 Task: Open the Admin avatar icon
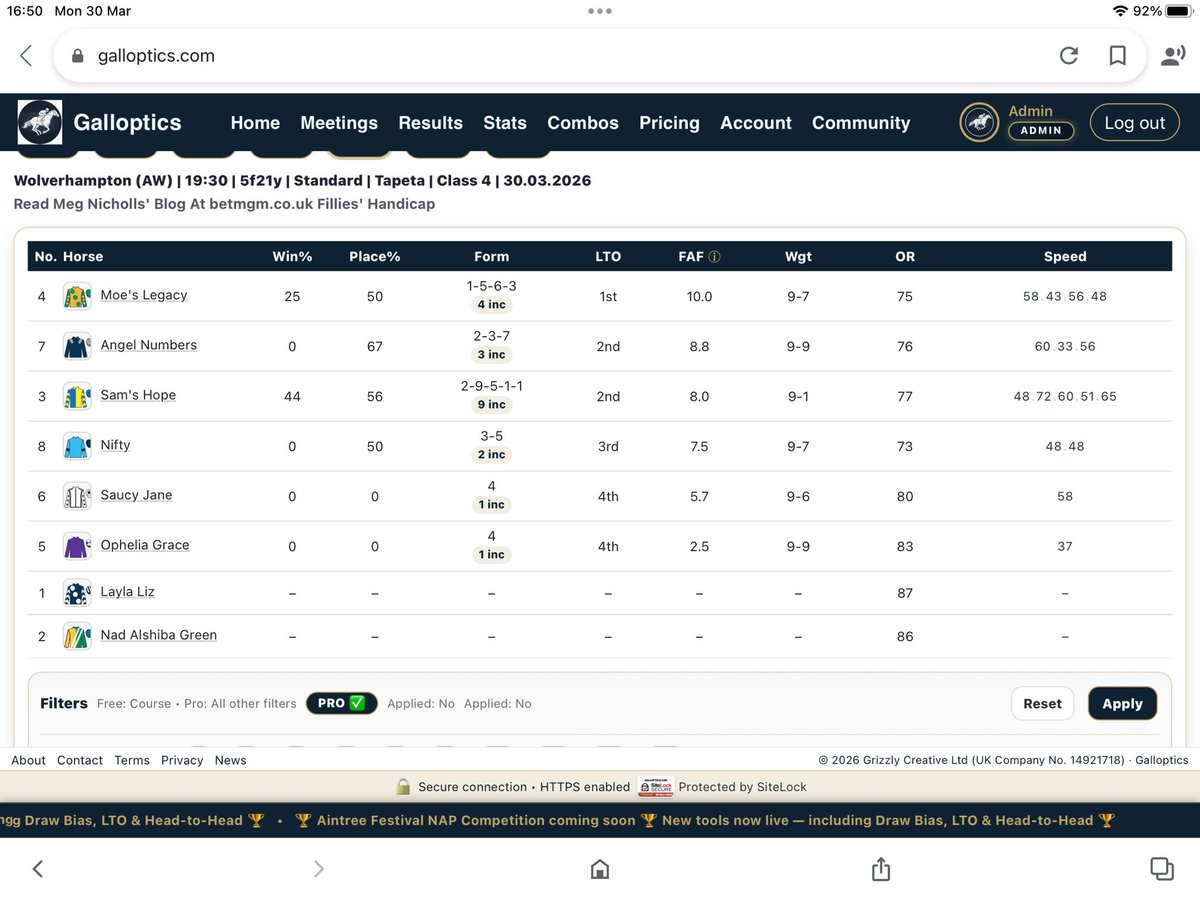pos(979,123)
